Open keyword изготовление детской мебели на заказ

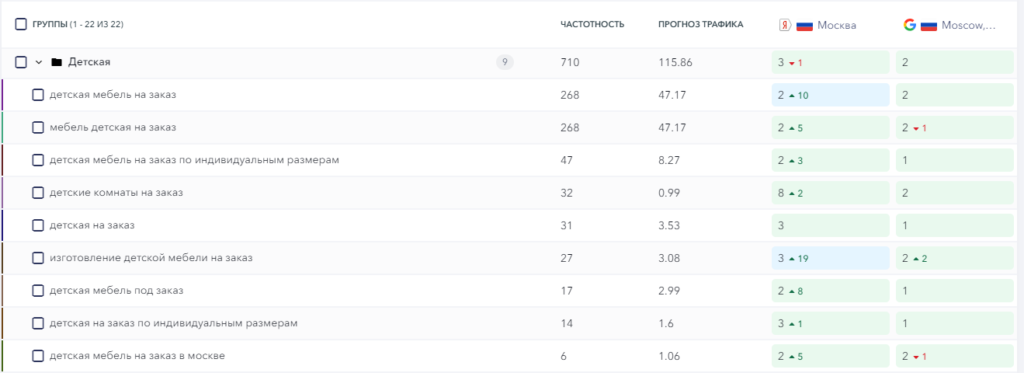click(151, 258)
